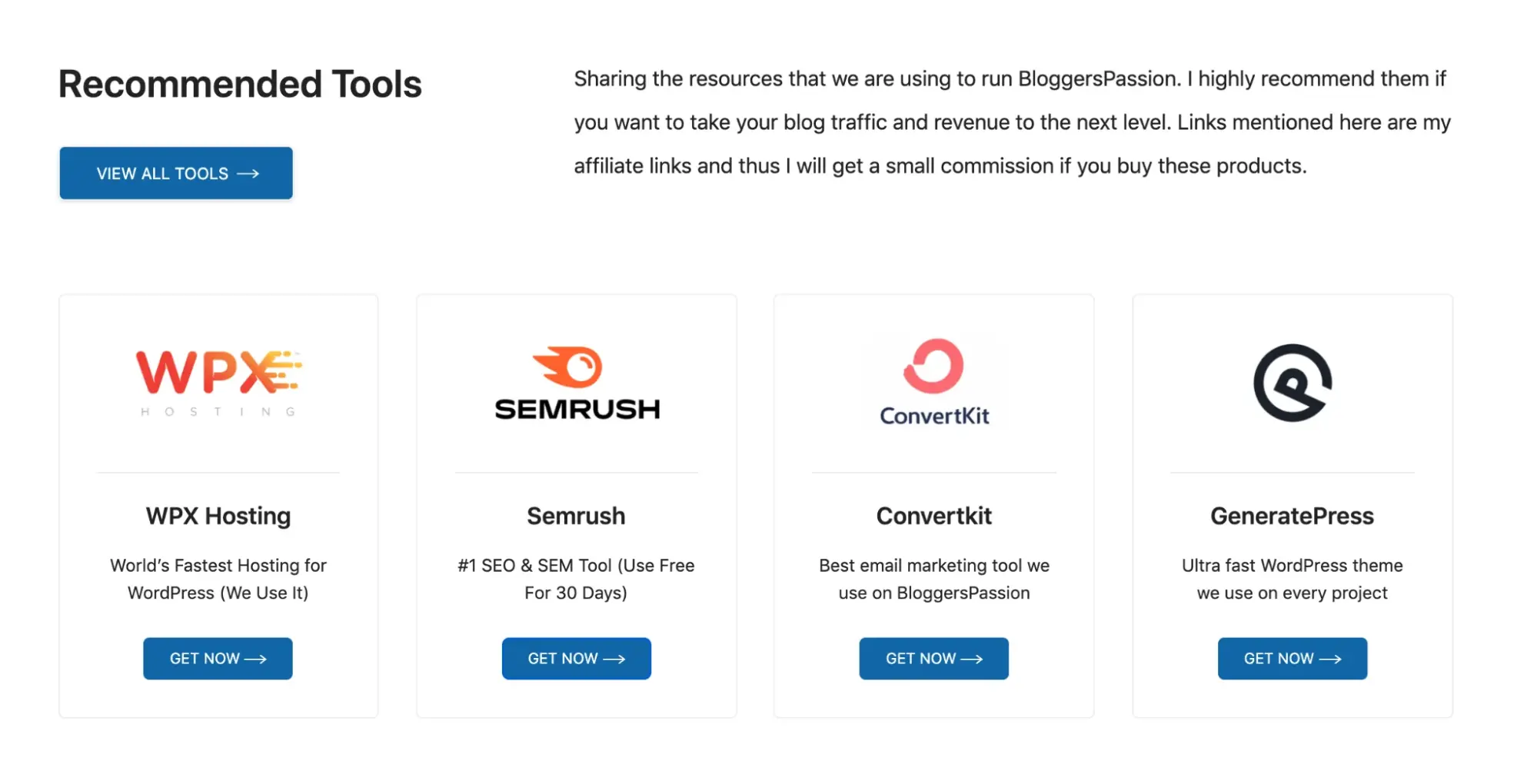Click the arrow on WPX Get Now

point(255,659)
